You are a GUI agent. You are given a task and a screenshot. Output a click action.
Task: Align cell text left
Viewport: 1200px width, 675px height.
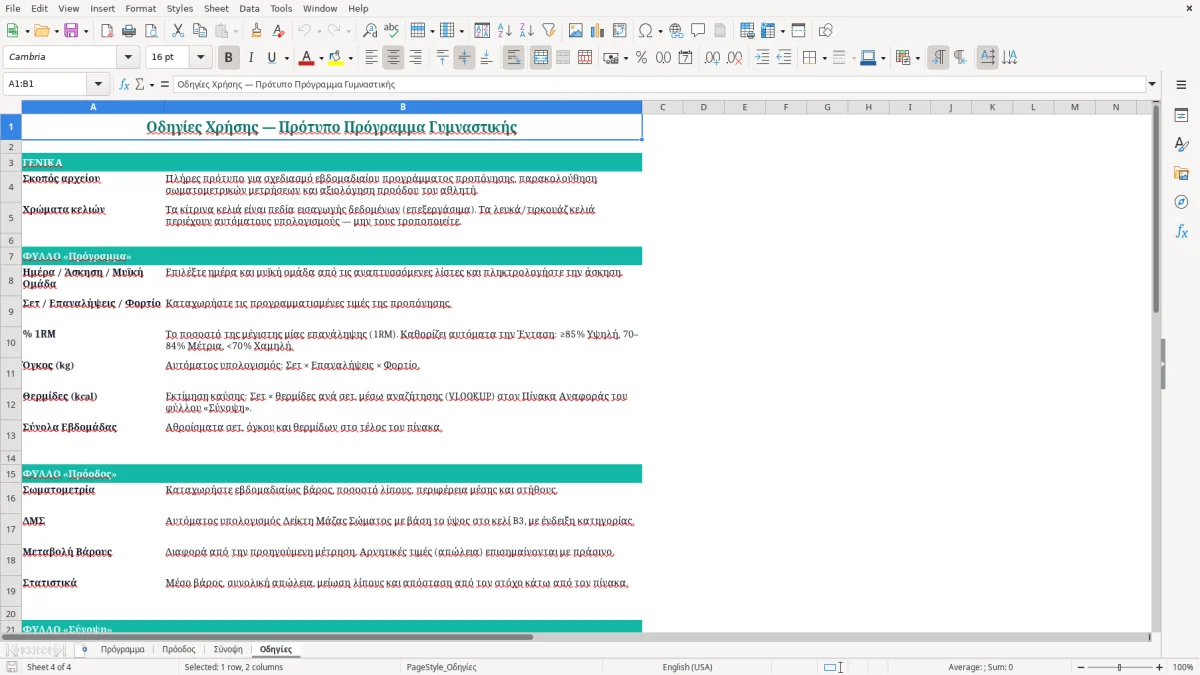coord(371,58)
